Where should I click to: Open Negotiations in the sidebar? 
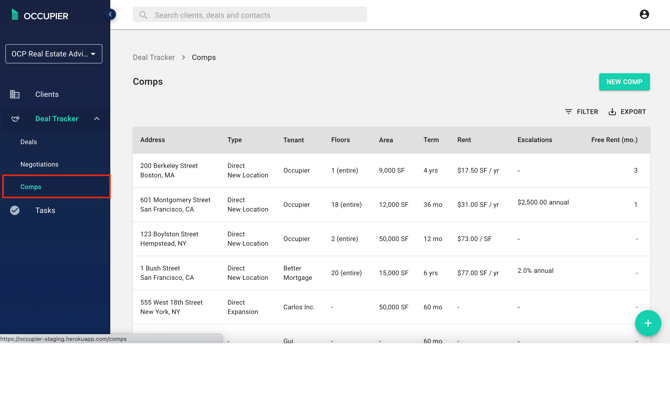[39, 164]
